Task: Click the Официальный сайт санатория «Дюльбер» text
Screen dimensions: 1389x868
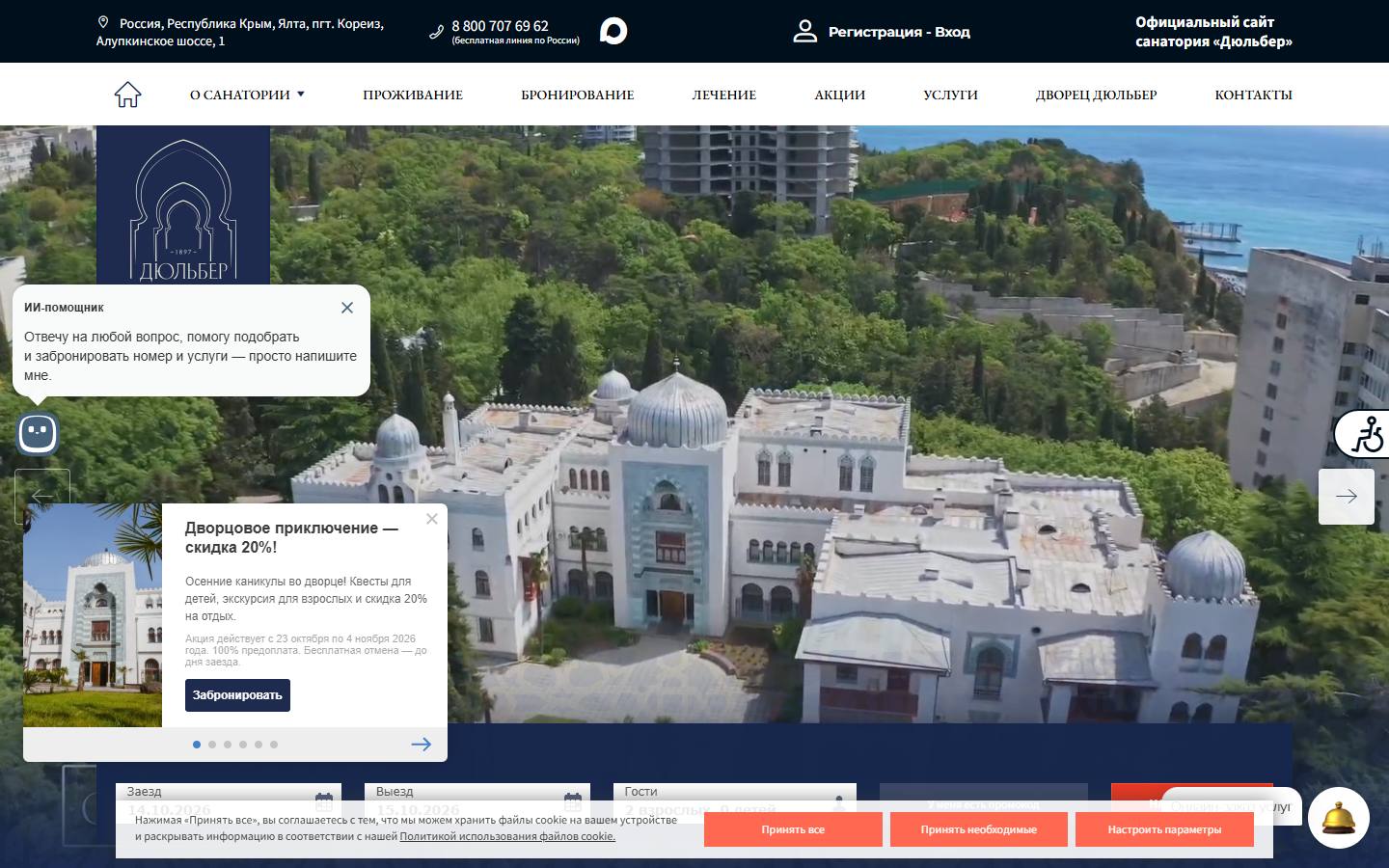Action: [1213, 32]
